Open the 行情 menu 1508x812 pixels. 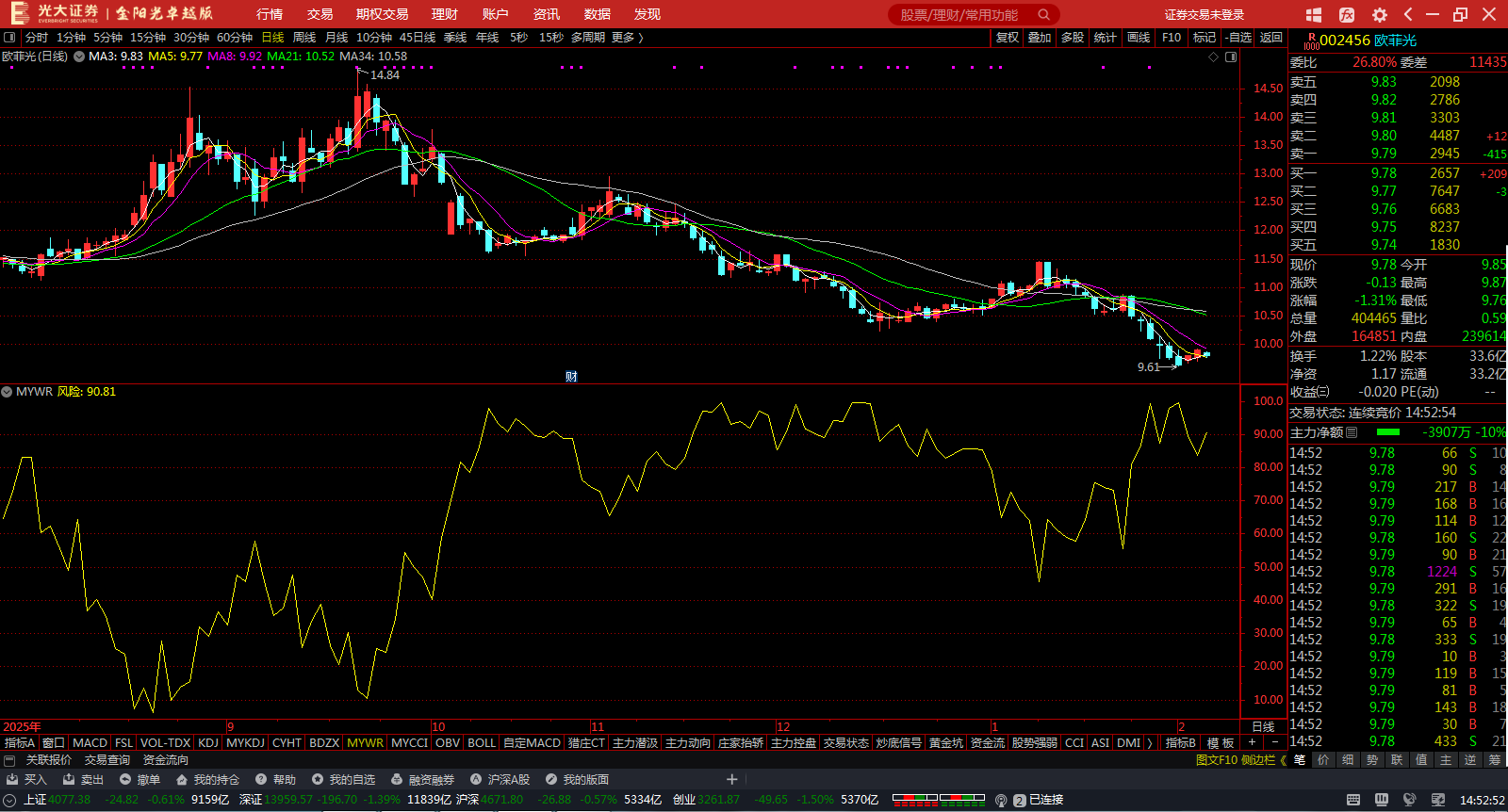(x=270, y=14)
